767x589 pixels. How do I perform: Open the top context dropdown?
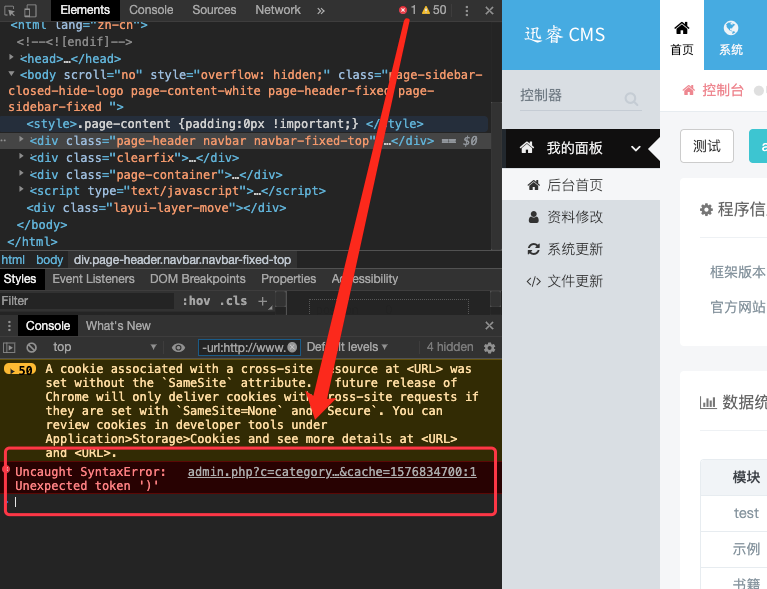click(x=104, y=347)
